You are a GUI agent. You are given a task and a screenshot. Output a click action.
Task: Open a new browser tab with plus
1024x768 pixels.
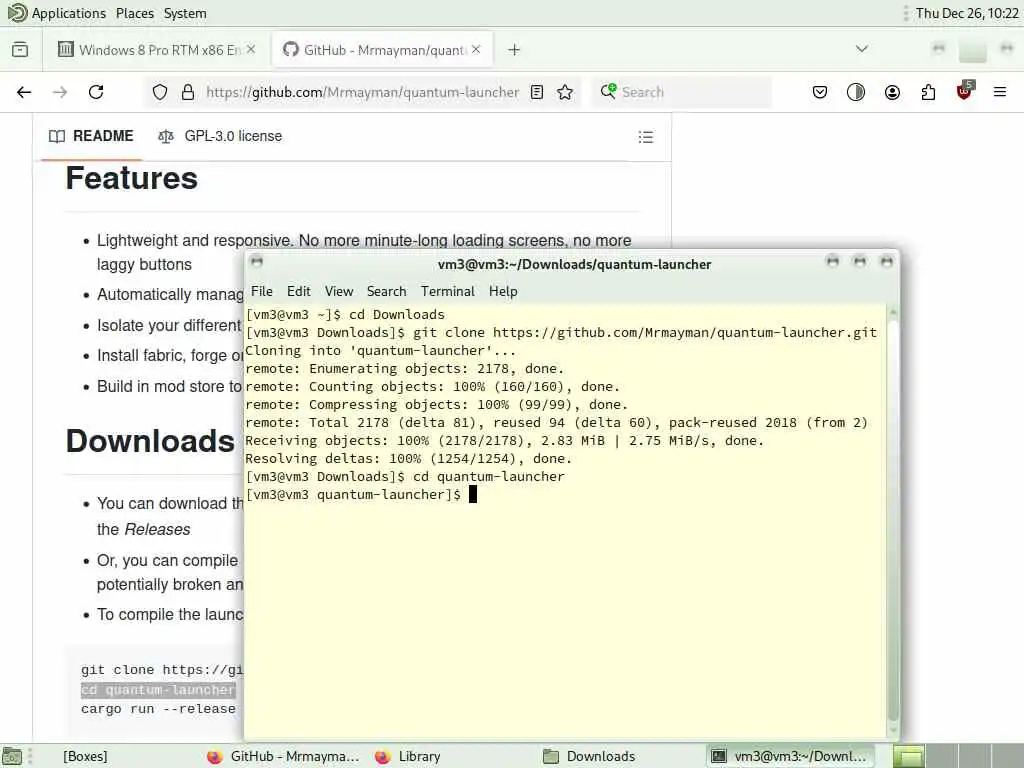(x=514, y=50)
